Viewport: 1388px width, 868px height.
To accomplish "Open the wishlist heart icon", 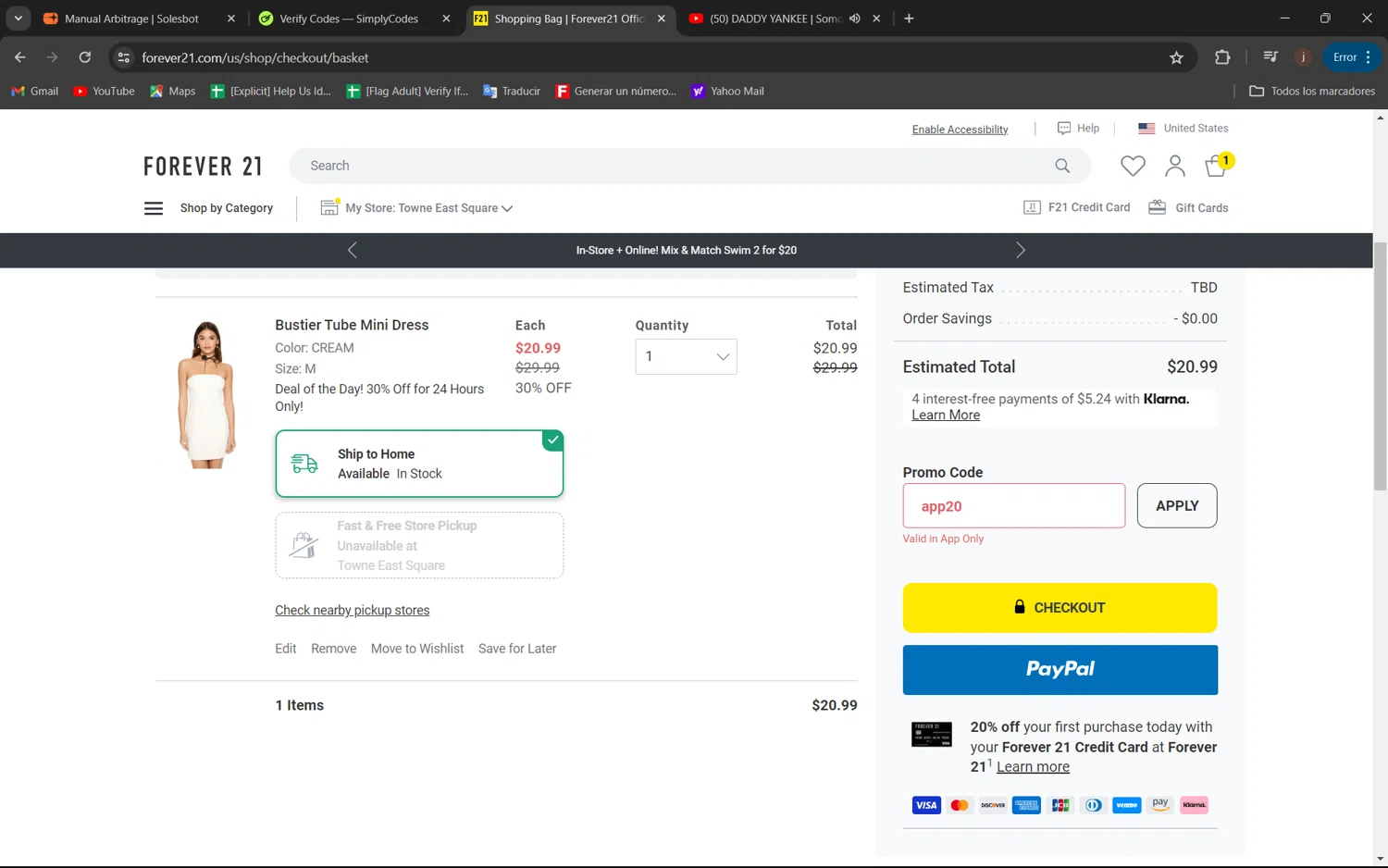I will (1133, 166).
